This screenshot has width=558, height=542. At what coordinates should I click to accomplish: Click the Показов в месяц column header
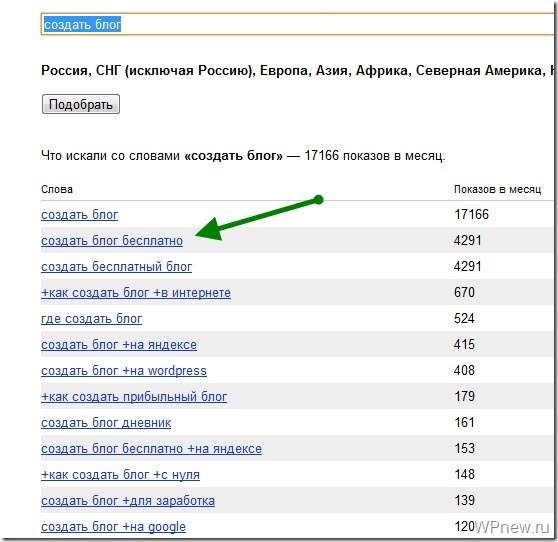tap(497, 189)
